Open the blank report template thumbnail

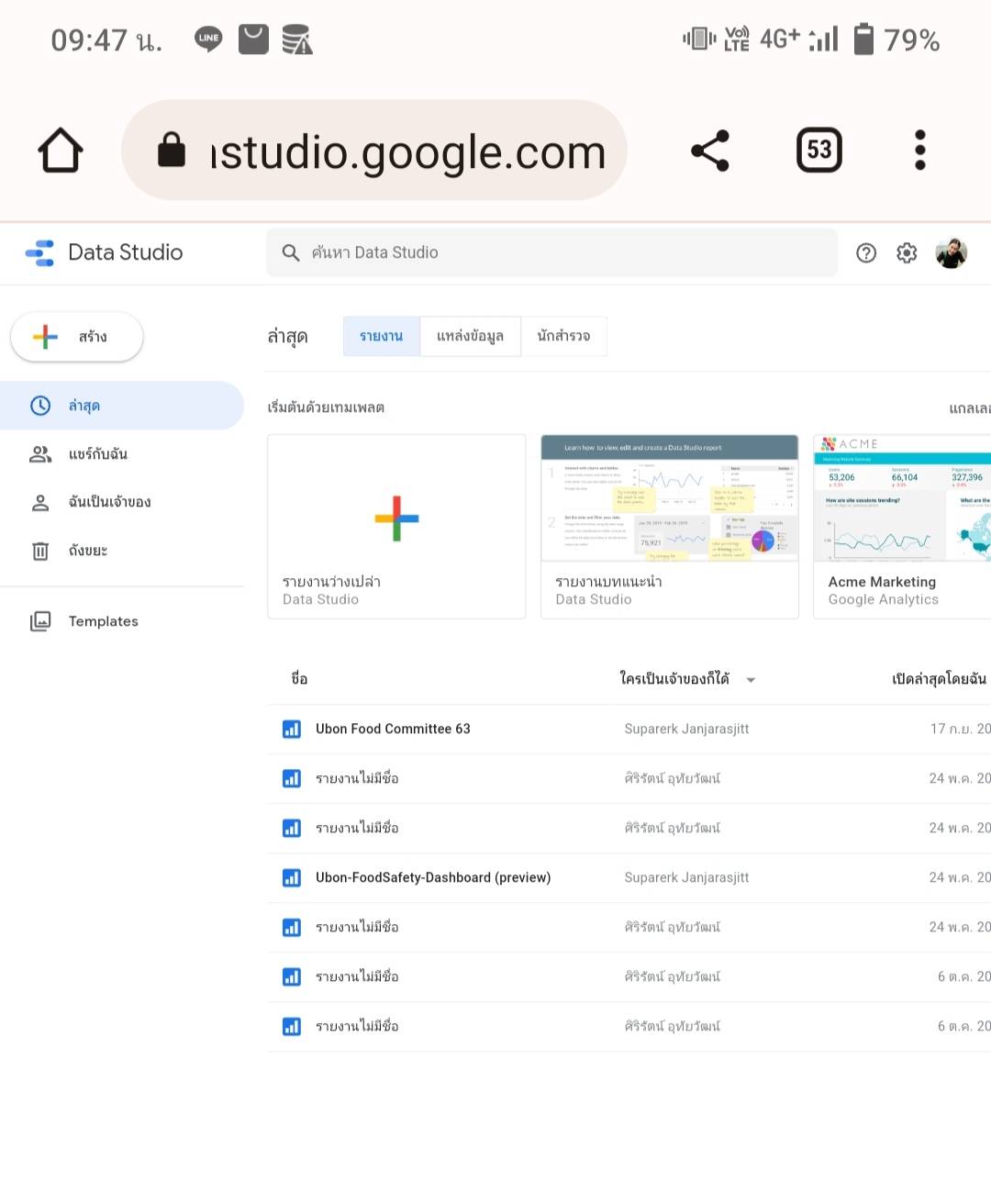click(396, 518)
